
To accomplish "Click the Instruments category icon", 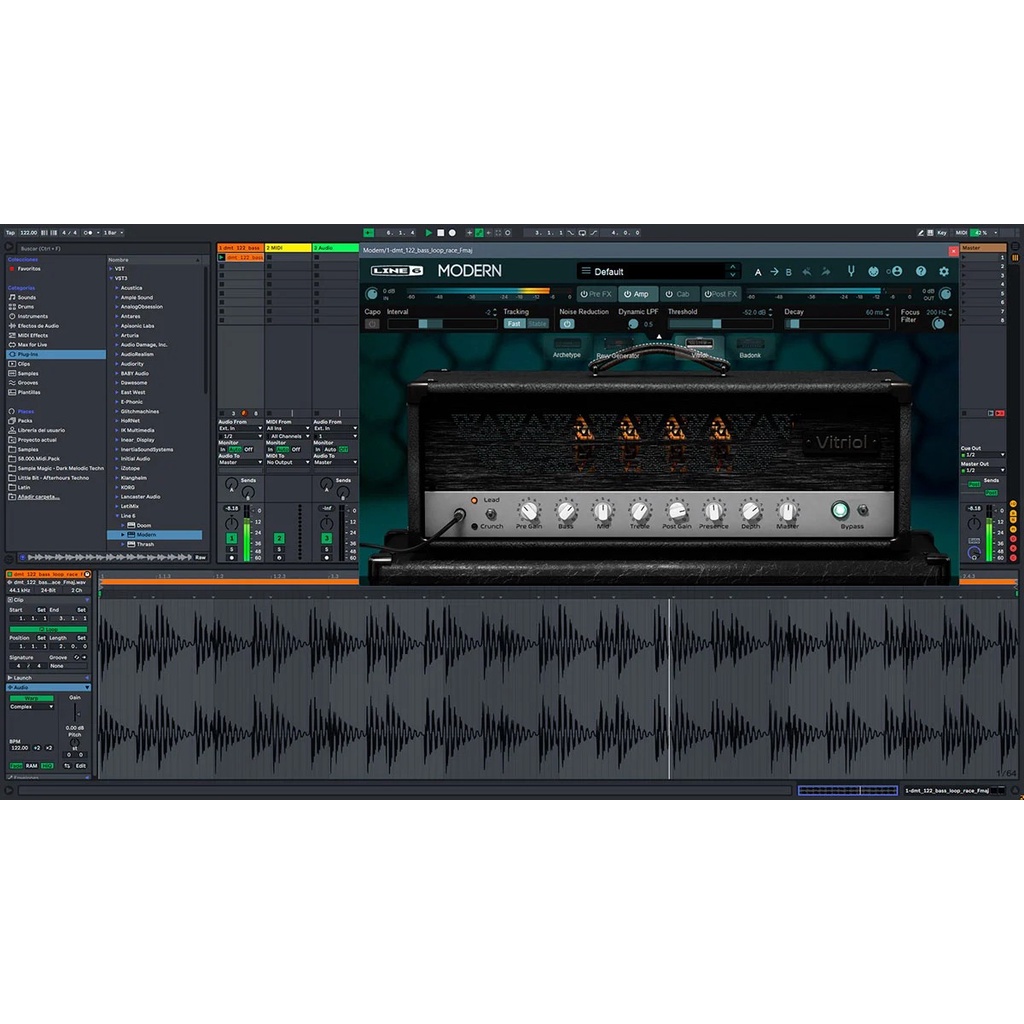I will tap(13, 316).
